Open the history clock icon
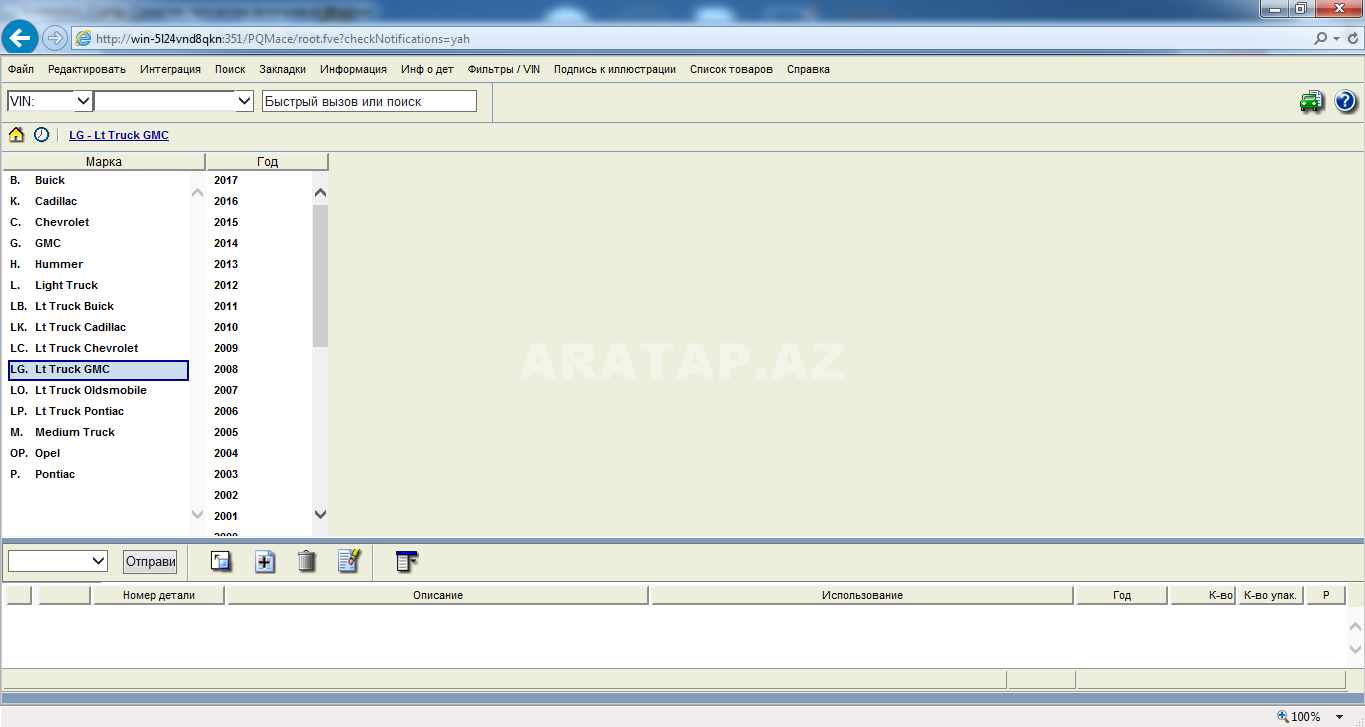1365x727 pixels. click(41, 134)
